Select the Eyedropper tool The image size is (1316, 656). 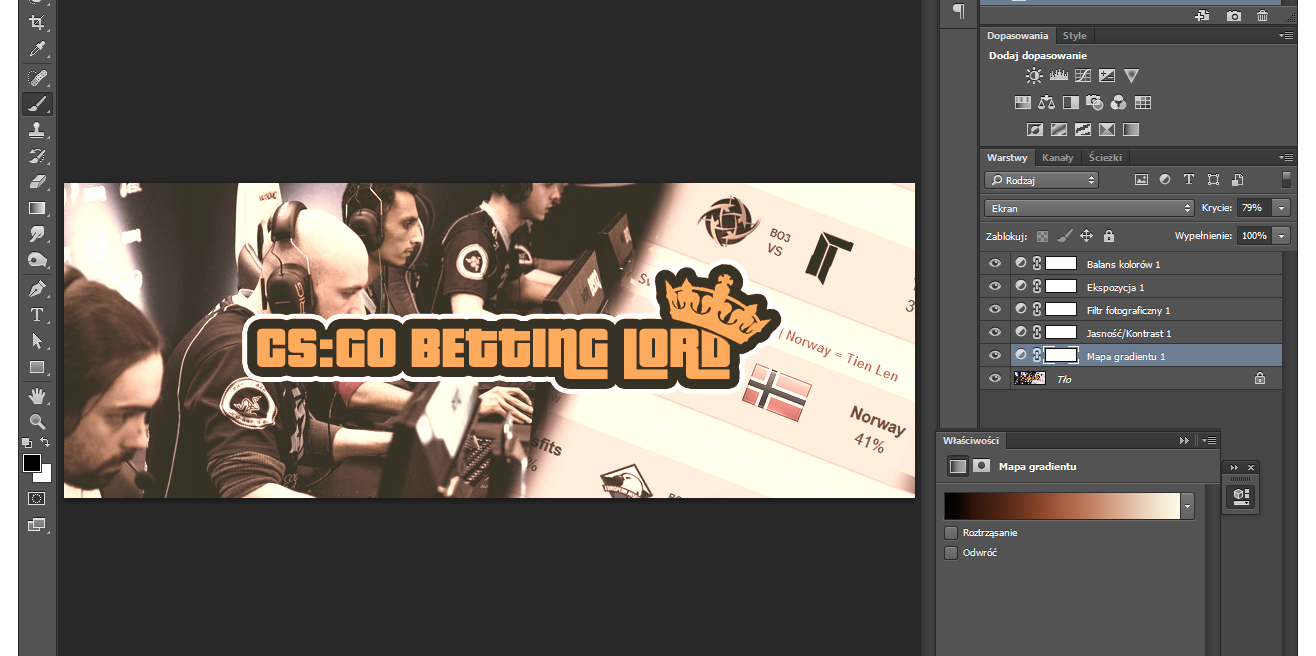37,49
